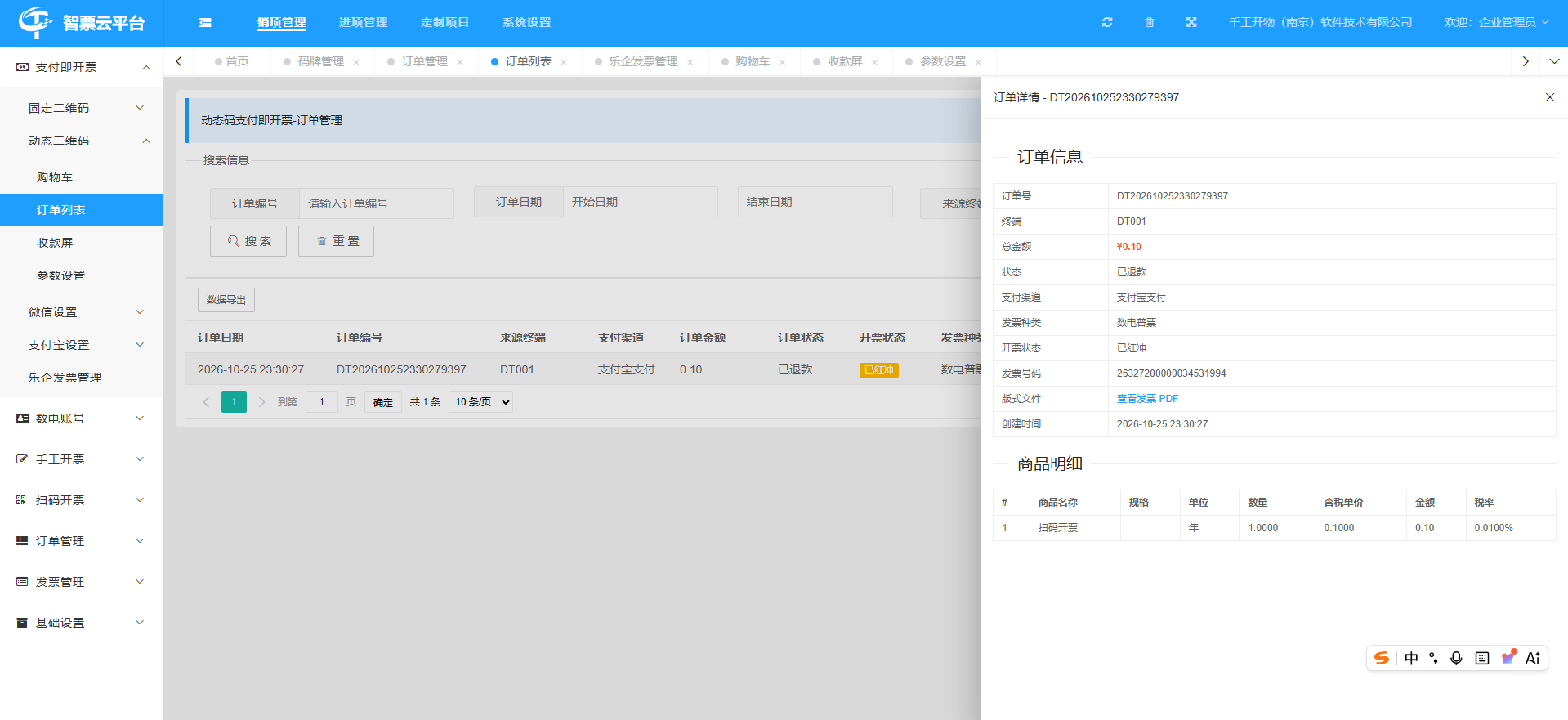Click the trash icon in top bar

coord(1149,23)
